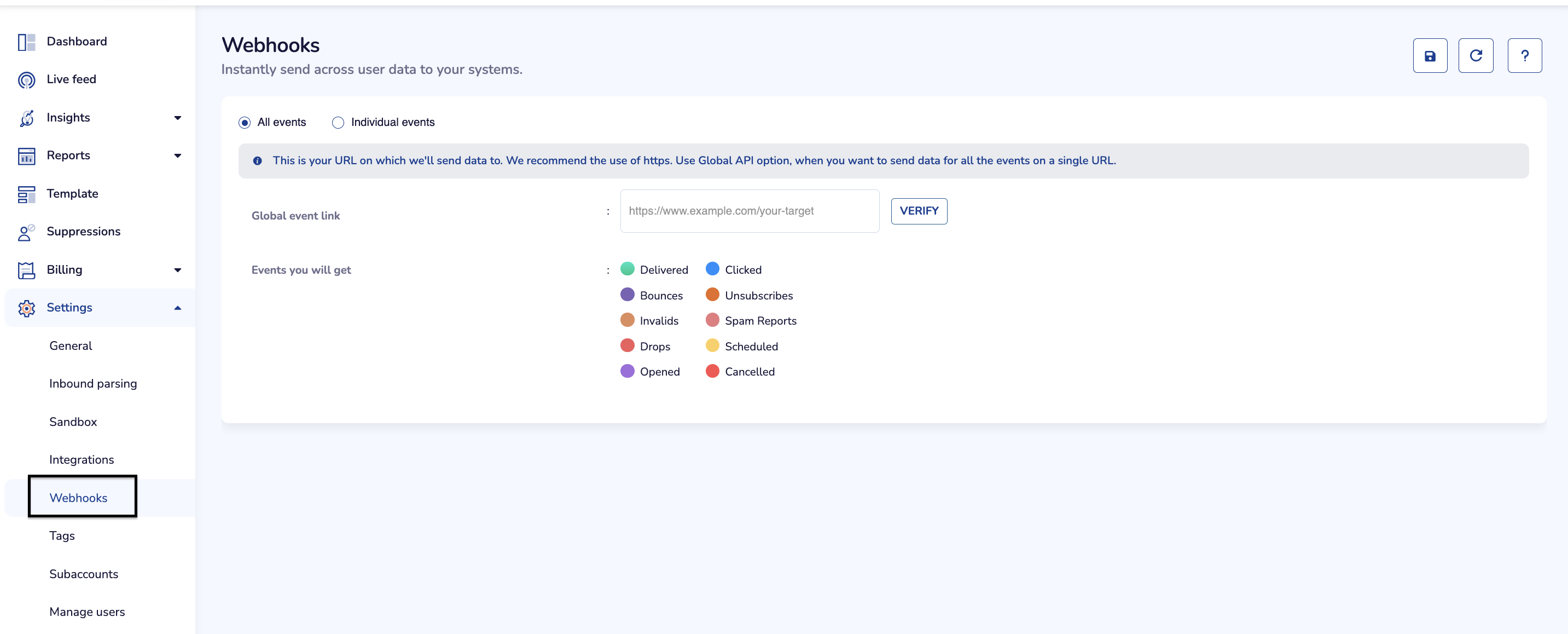Open the help question mark icon

click(1524, 56)
